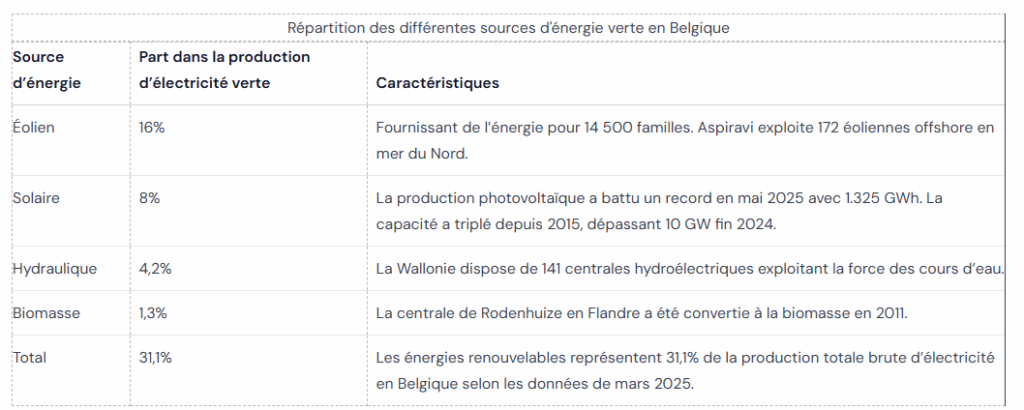Select the Solaire photovoltaic record description cell

click(660, 211)
